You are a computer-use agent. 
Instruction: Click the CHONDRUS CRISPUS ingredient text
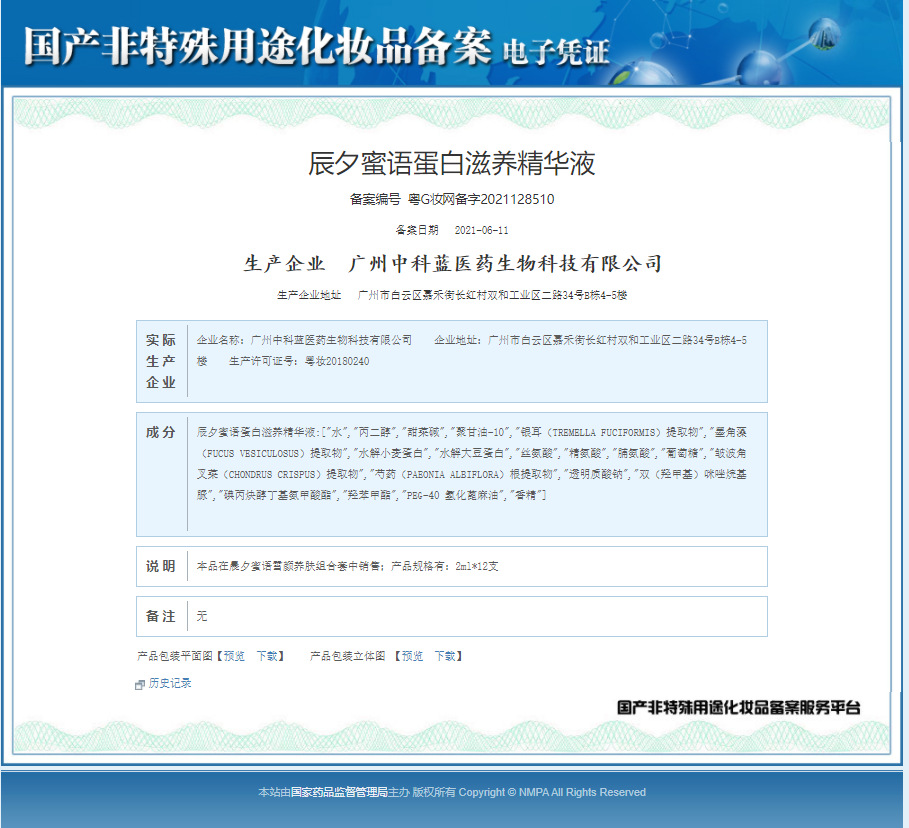tap(272, 474)
